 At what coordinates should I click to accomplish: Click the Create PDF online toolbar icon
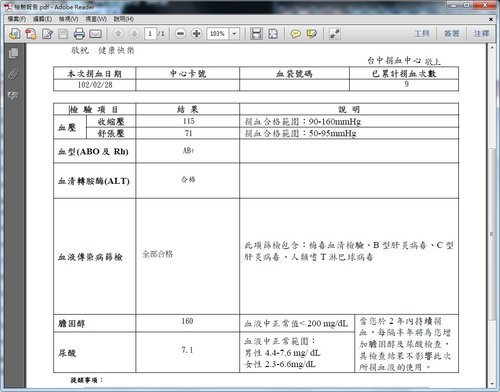click(x=31, y=34)
